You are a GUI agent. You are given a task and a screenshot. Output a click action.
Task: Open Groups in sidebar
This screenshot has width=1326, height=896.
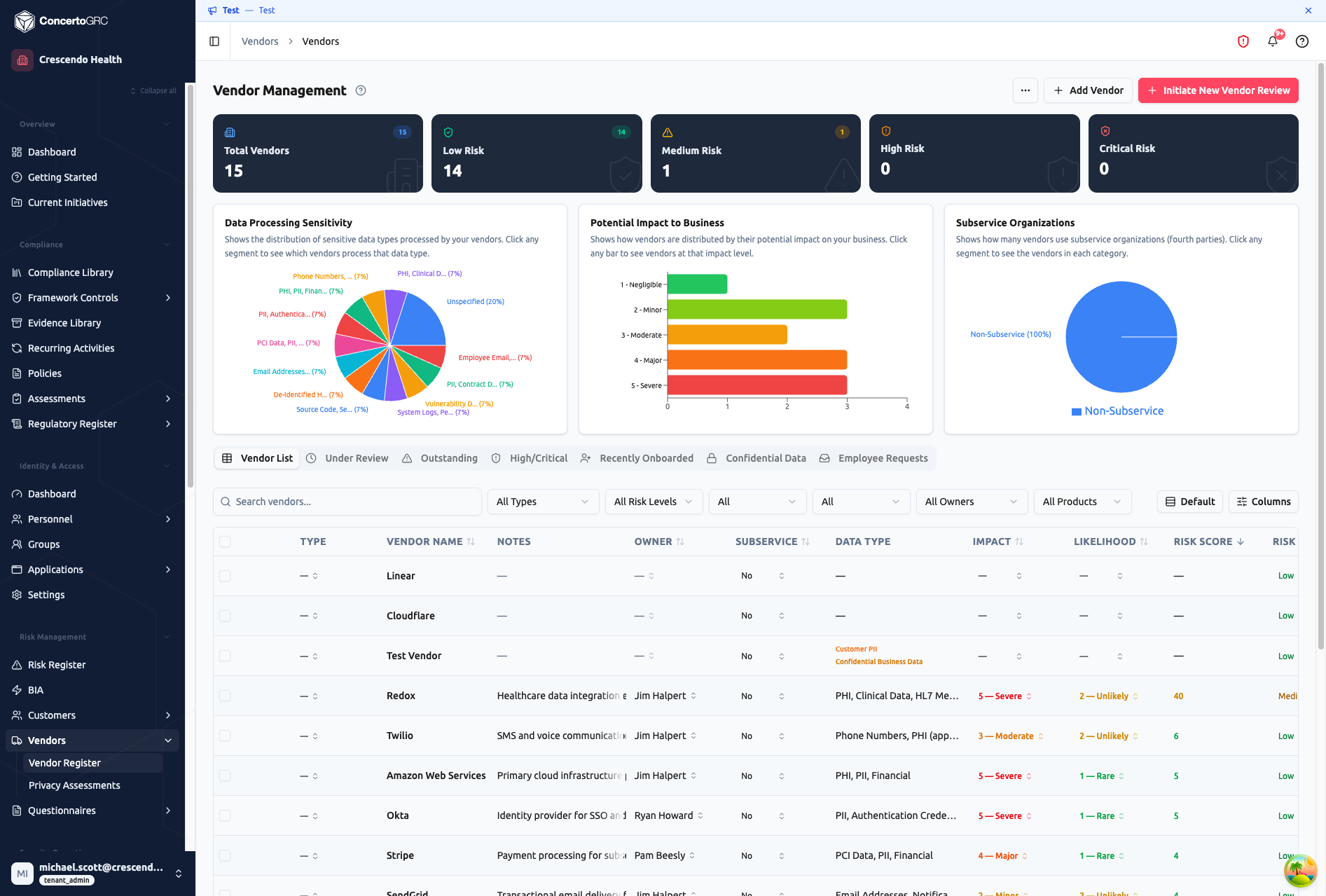(43, 544)
